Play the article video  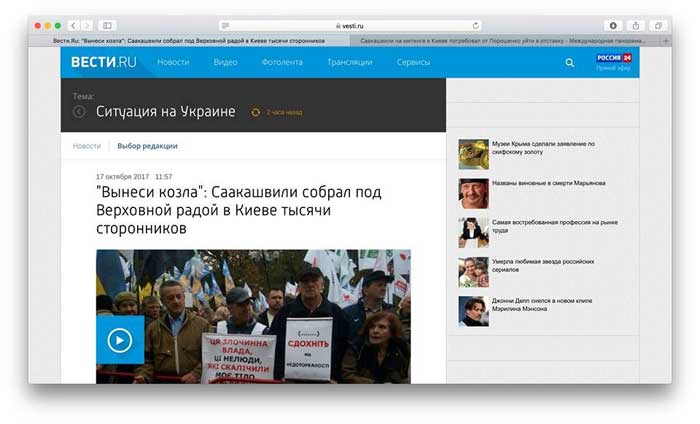click(x=120, y=340)
